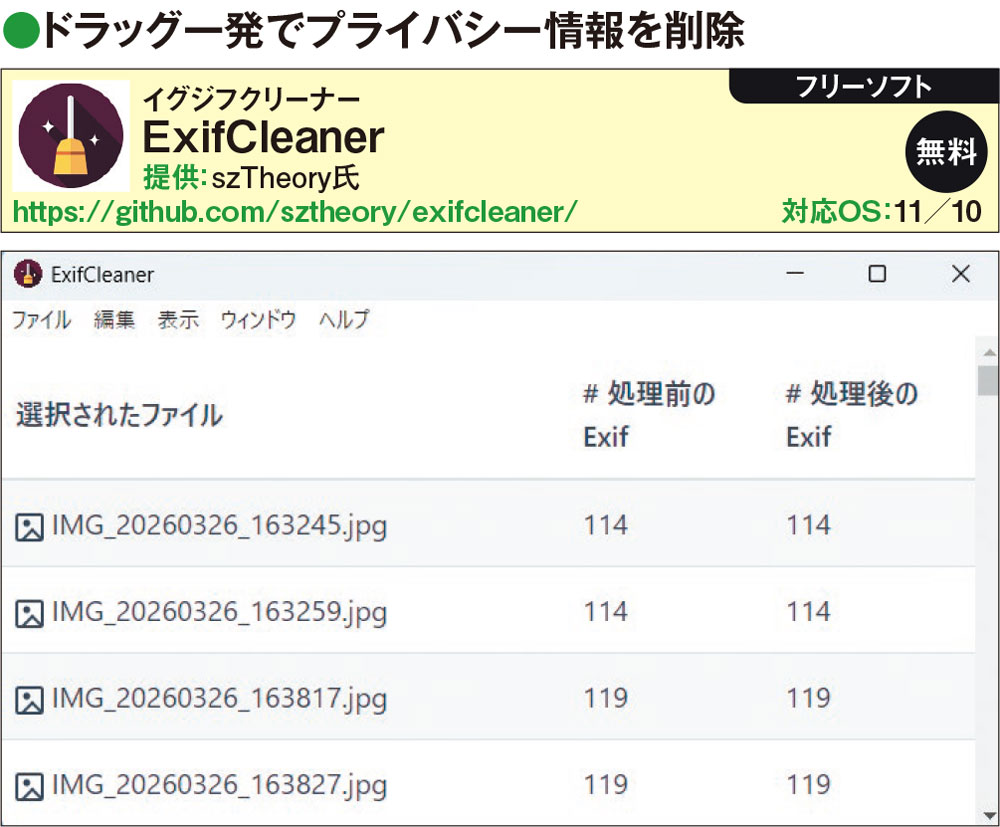Click the ExifCleaner window title text
1000x827 pixels.
click(x=103, y=275)
